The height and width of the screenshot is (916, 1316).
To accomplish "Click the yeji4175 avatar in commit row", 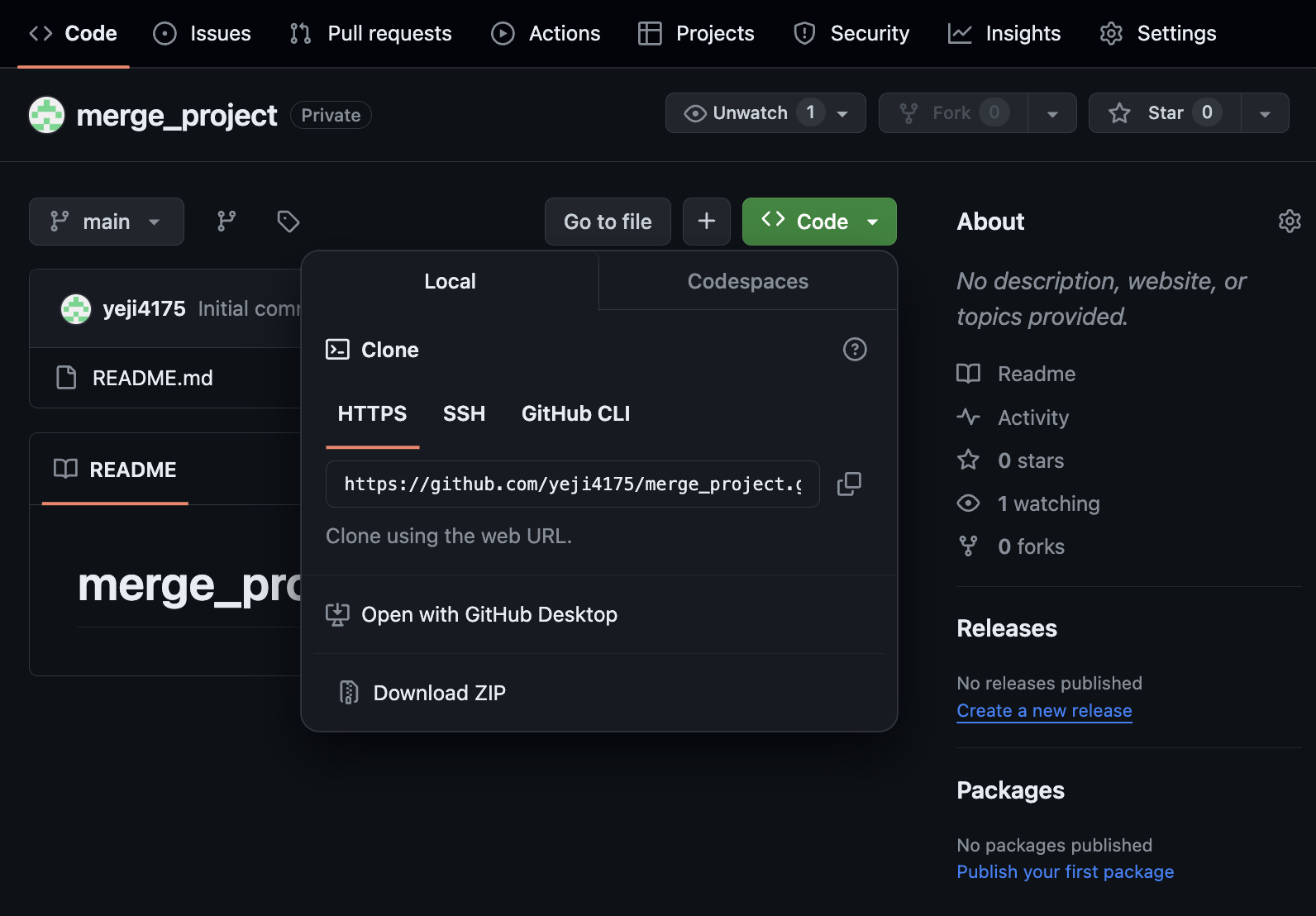I will pyautogui.click(x=76, y=308).
